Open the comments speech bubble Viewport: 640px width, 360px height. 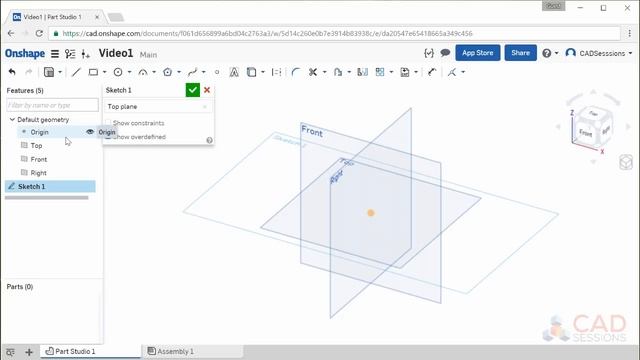[x=445, y=53]
